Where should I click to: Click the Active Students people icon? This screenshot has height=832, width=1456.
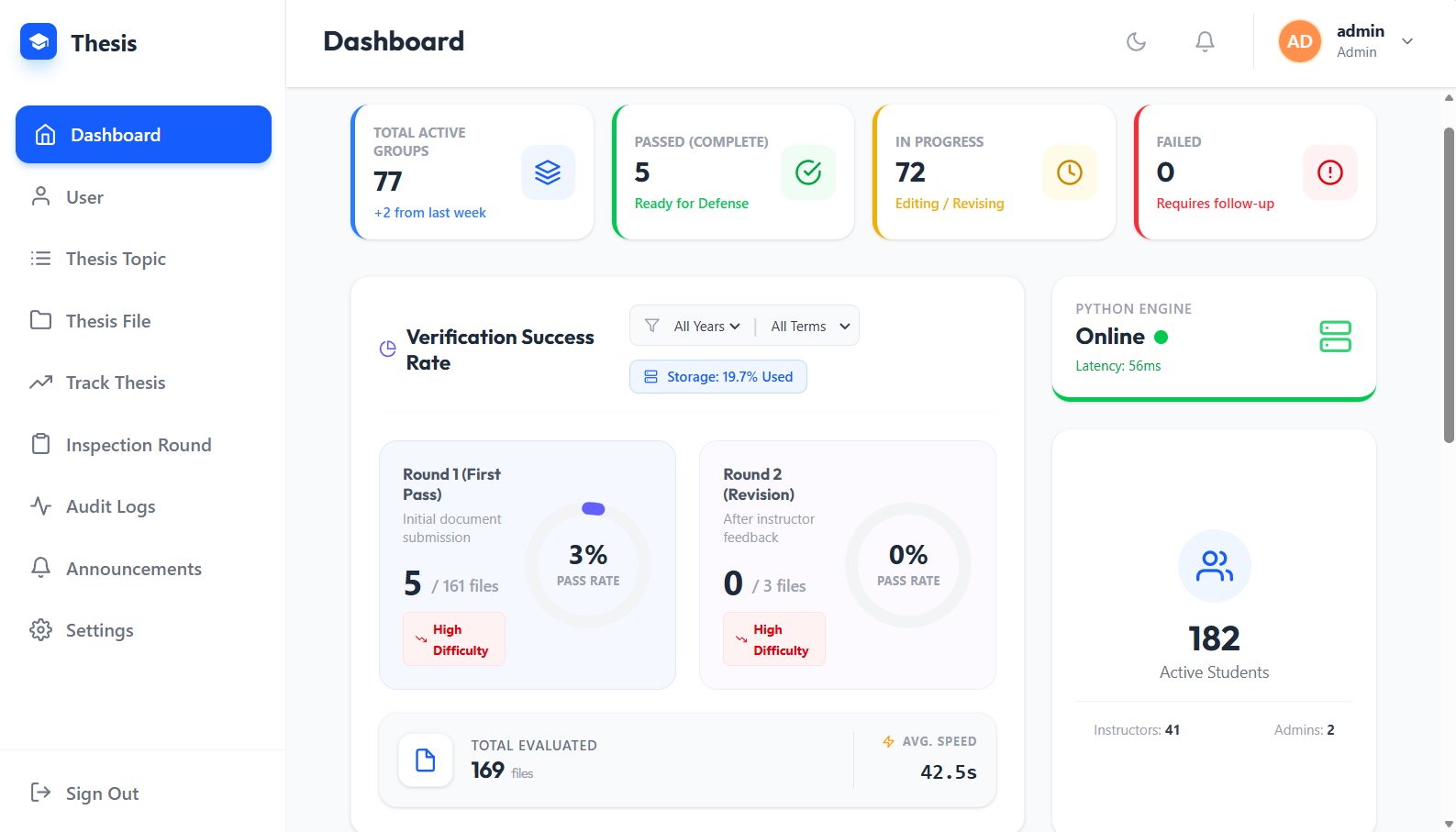tap(1214, 566)
